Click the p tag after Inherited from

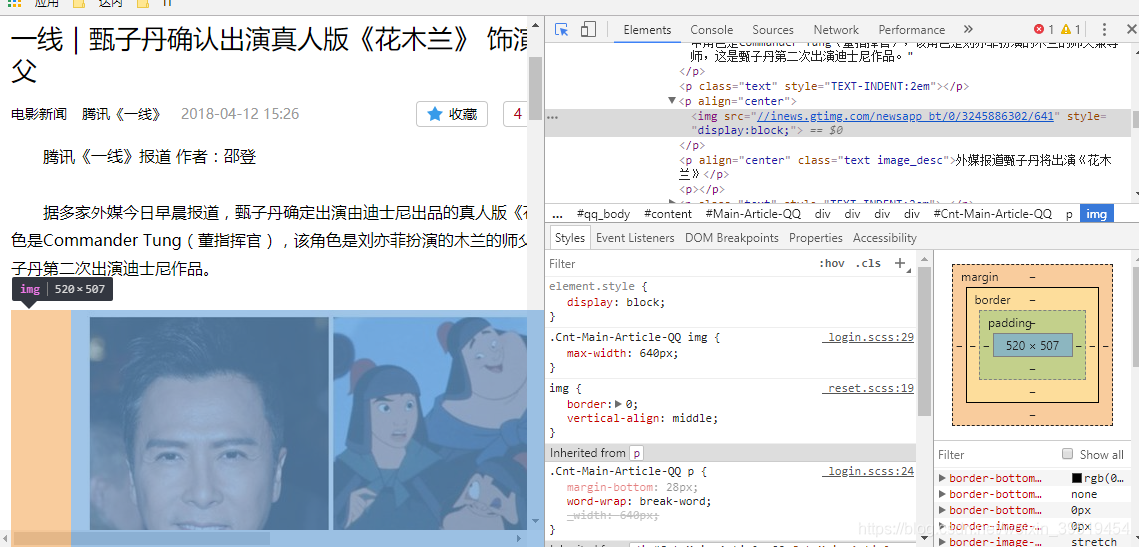(x=636, y=452)
